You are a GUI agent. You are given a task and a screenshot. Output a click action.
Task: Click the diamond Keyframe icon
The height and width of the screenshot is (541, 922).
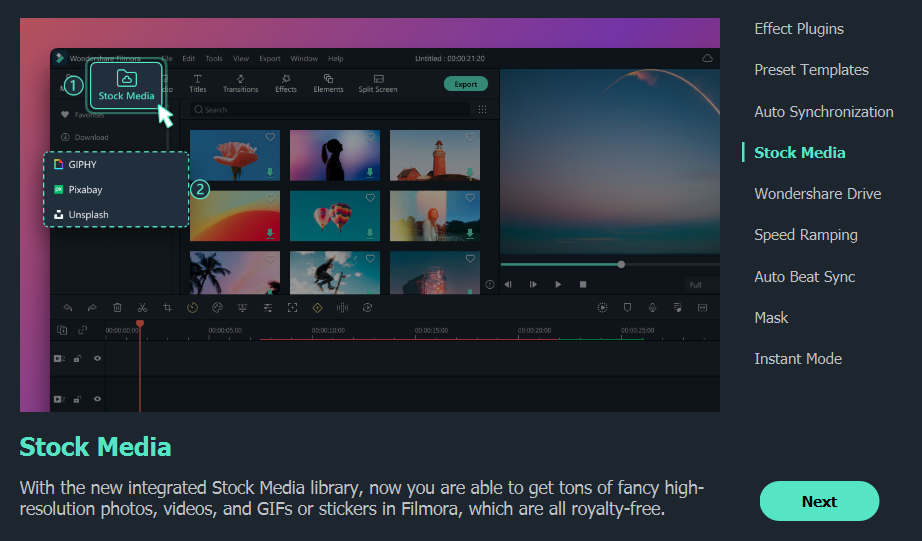(318, 308)
